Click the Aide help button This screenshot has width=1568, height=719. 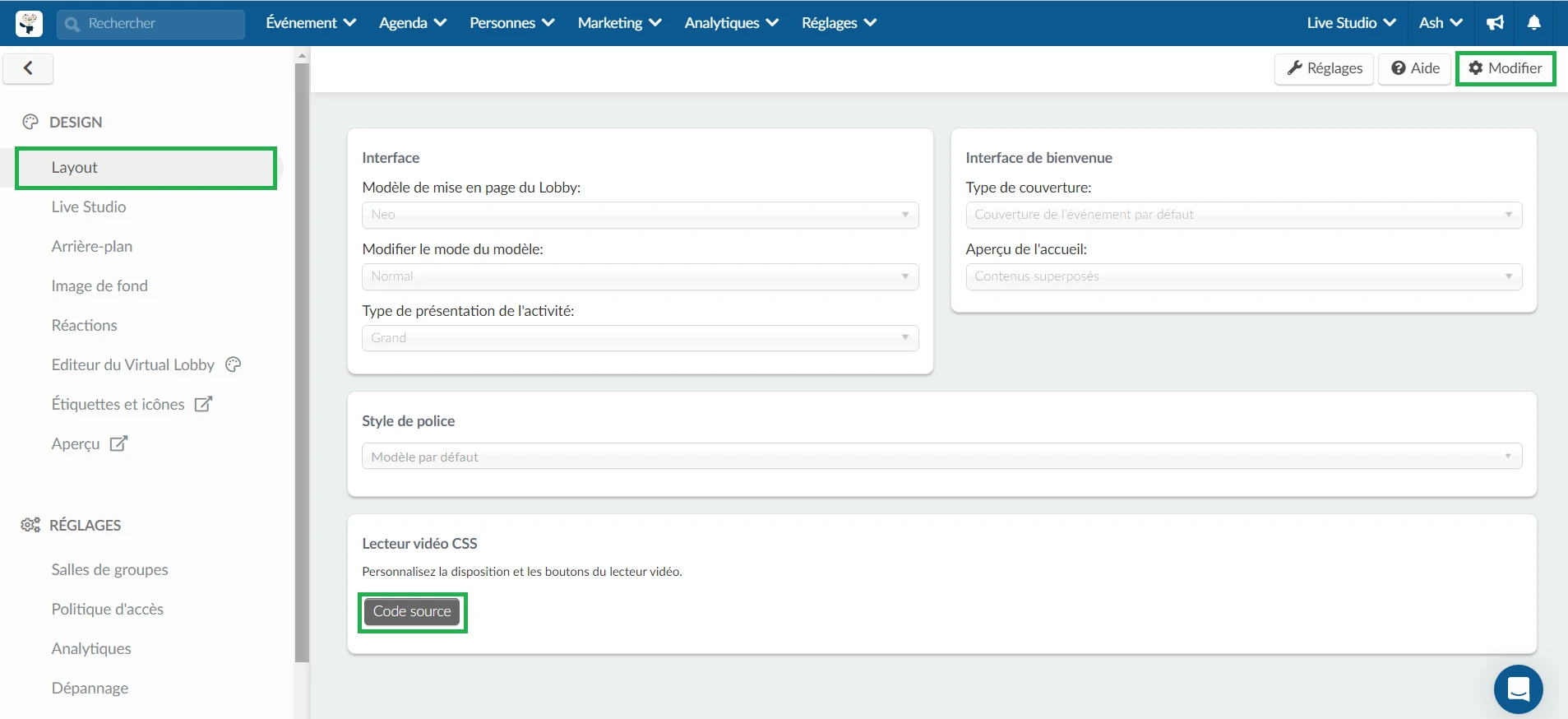click(x=1415, y=68)
